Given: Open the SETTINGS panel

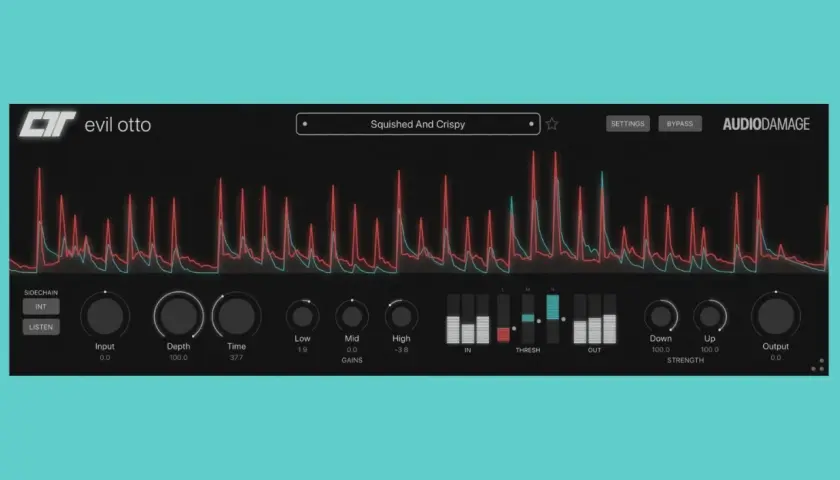Looking at the screenshot, I should [x=628, y=124].
